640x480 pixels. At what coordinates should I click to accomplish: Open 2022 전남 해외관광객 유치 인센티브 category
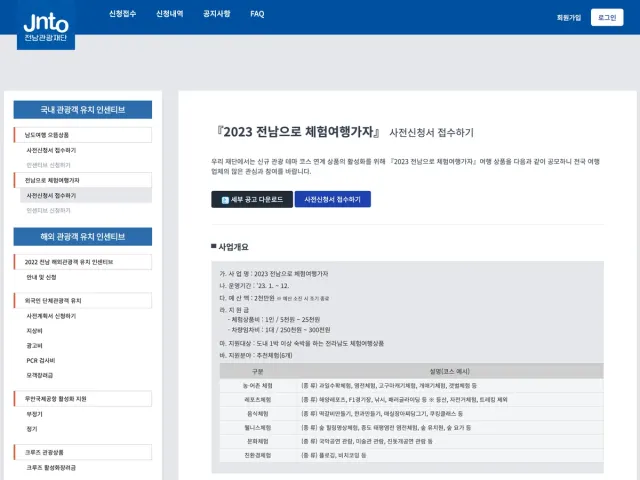[83, 262]
